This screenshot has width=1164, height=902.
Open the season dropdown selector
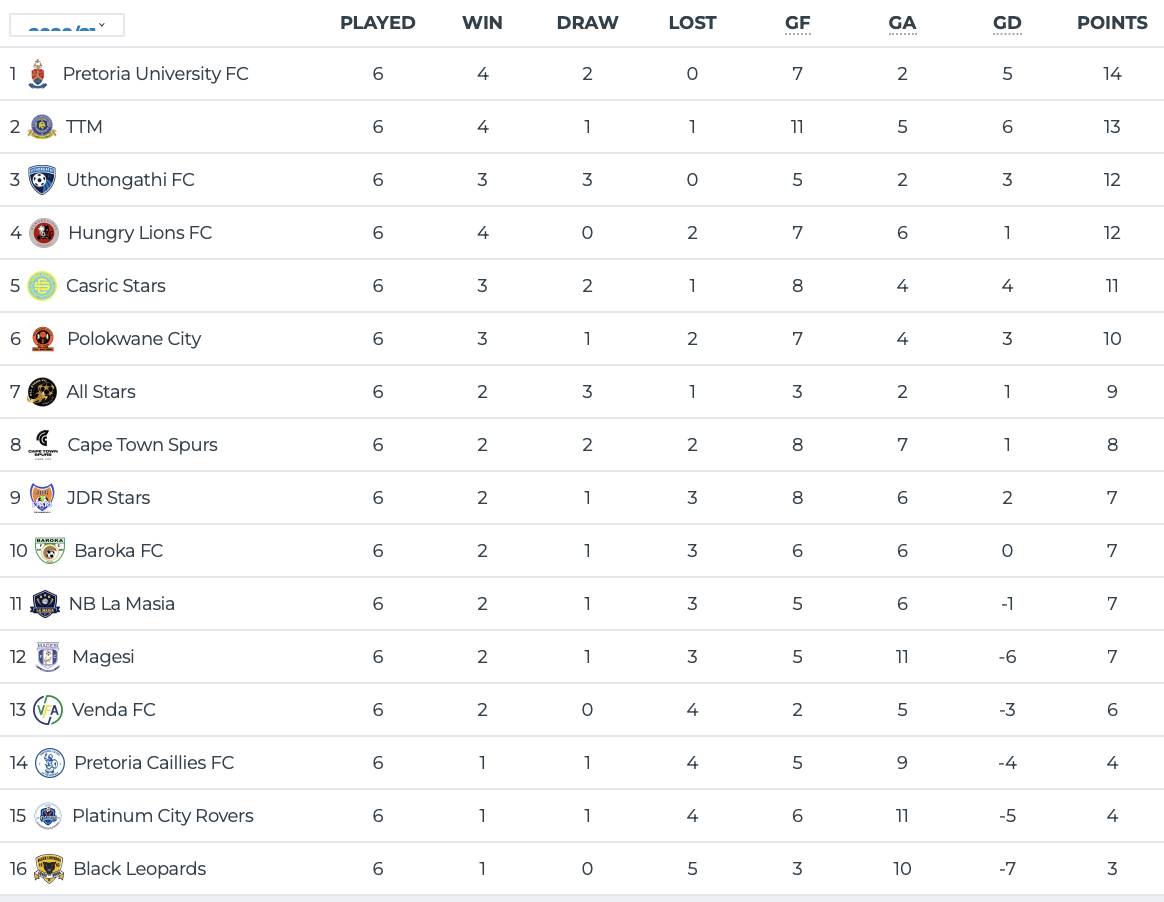pos(67,25)
